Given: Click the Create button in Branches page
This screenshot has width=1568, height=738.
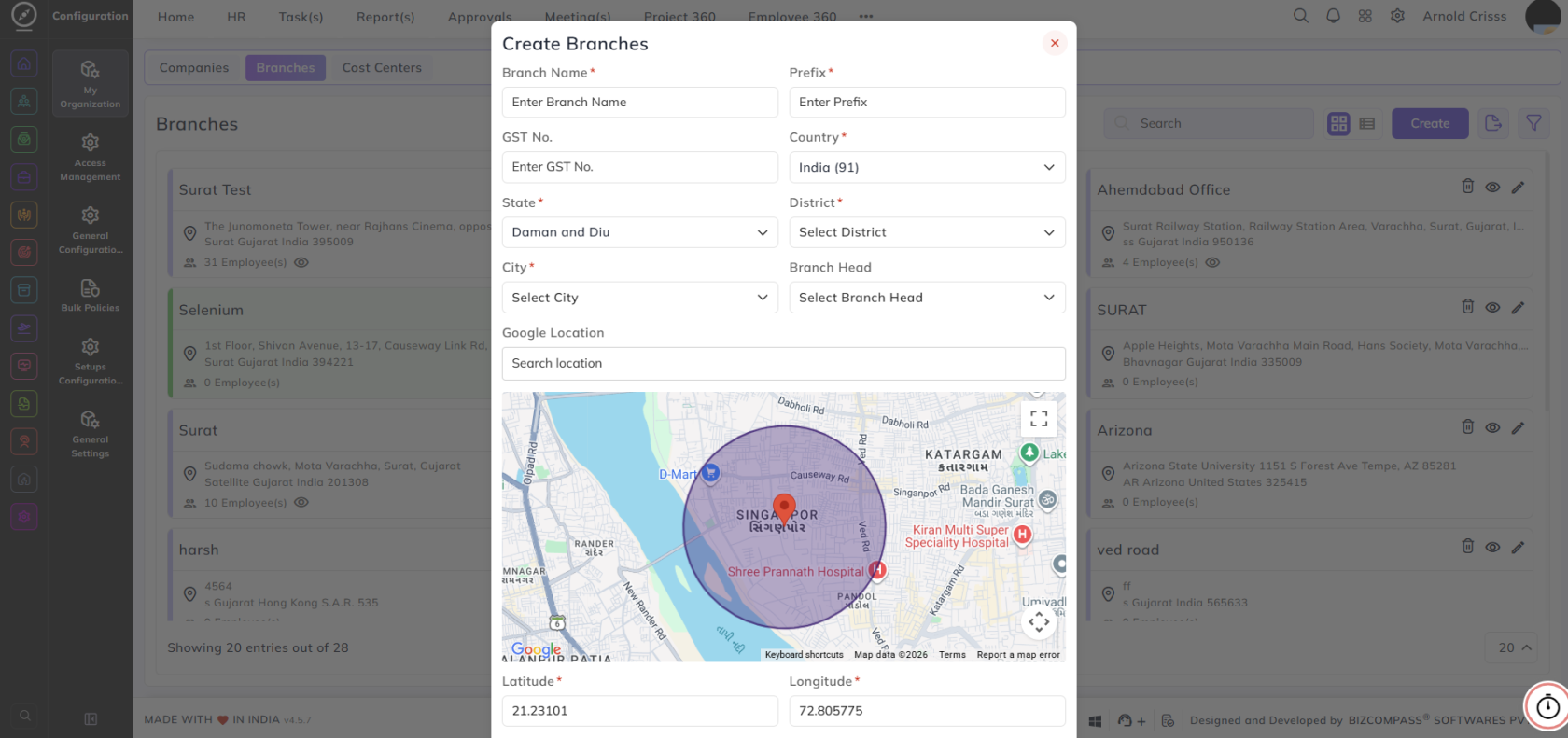Looking at the screenshot, I should click(x=1430, y=123).
